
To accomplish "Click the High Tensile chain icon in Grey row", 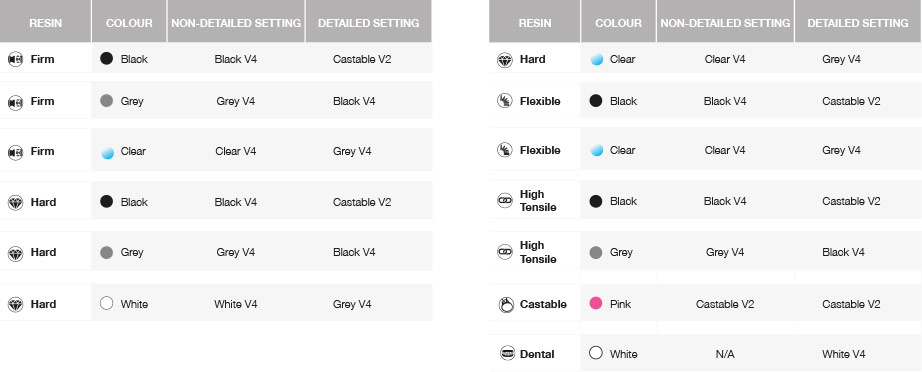I will [505, 252].
